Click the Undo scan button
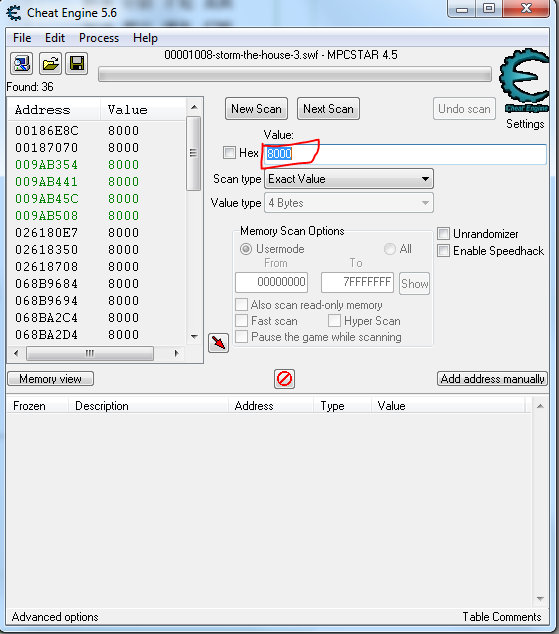The image size is (559, 634). [x=464, y=109]
